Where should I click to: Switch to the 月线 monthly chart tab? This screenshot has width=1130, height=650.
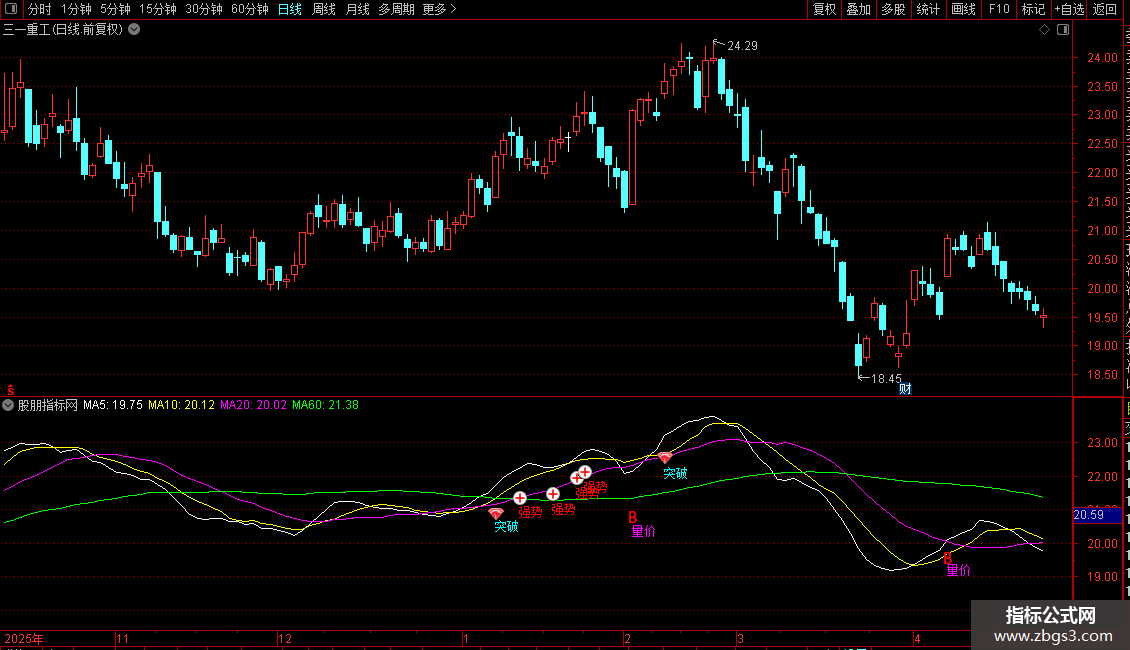point(357,9)
